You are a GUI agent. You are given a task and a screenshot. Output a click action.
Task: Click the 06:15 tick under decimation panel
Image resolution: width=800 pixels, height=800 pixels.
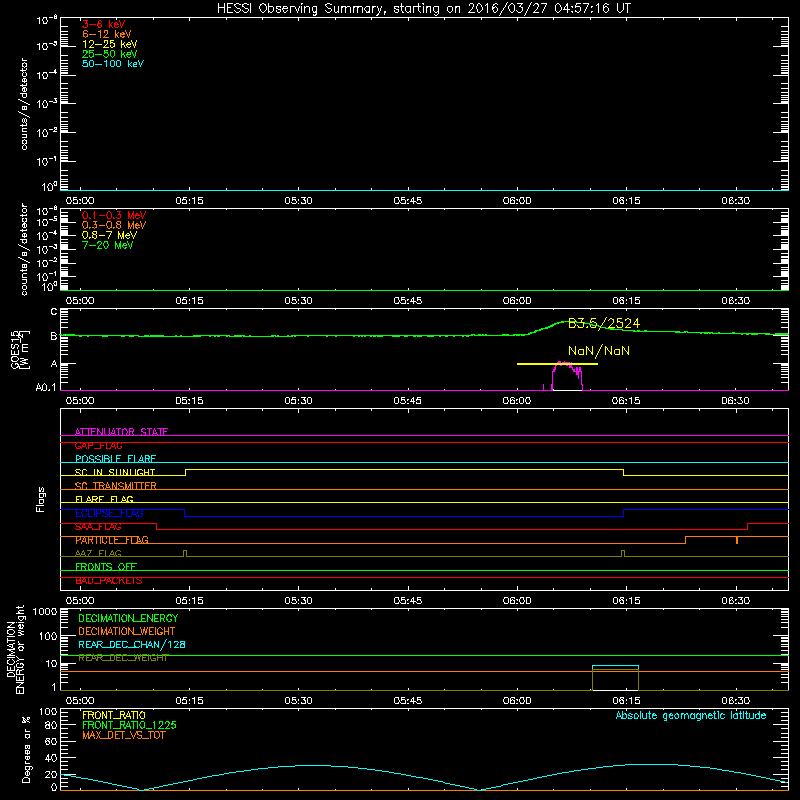pyautogui.click(x=626, y=701)
